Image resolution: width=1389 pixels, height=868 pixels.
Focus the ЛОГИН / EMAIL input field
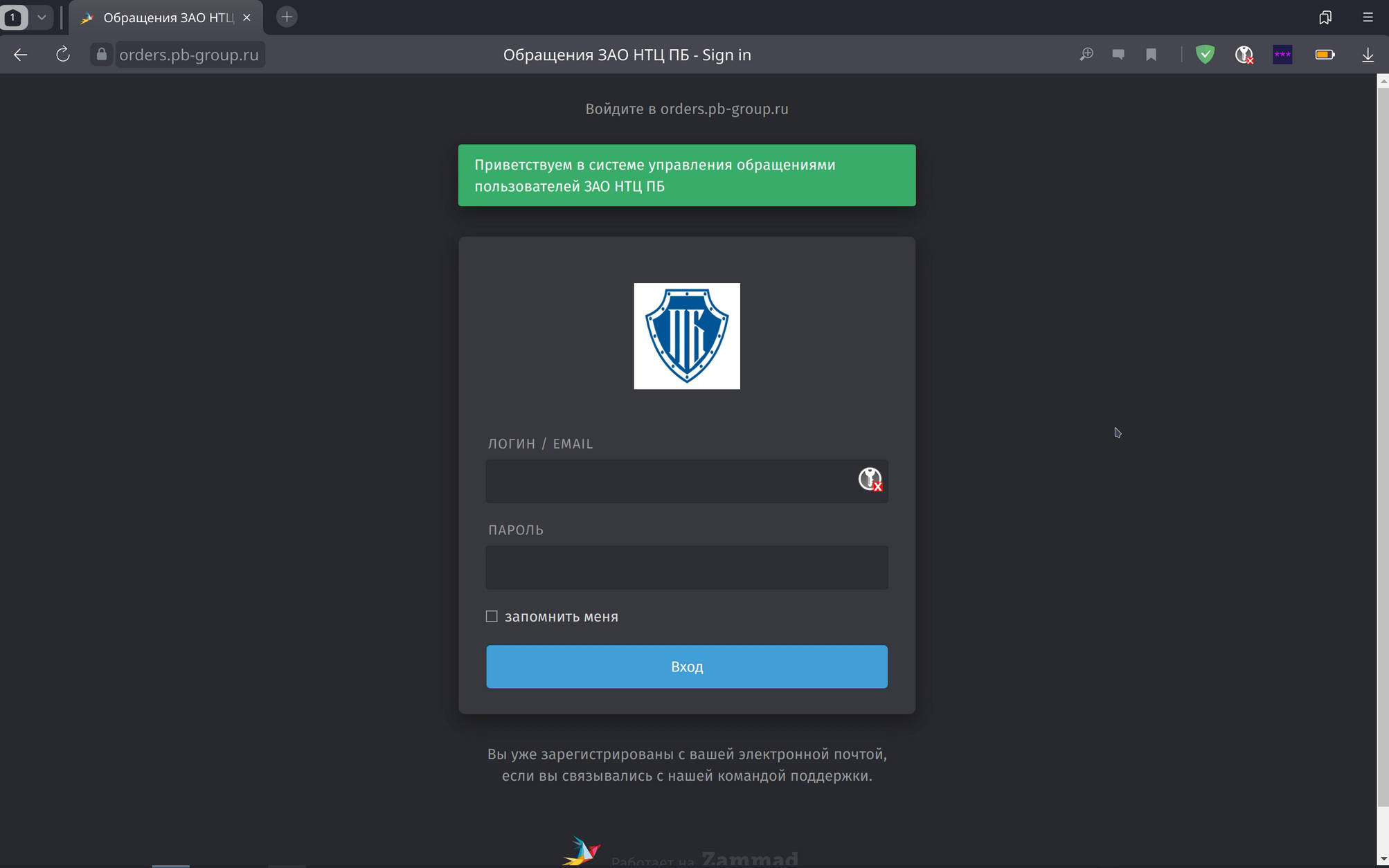point(687,481)
